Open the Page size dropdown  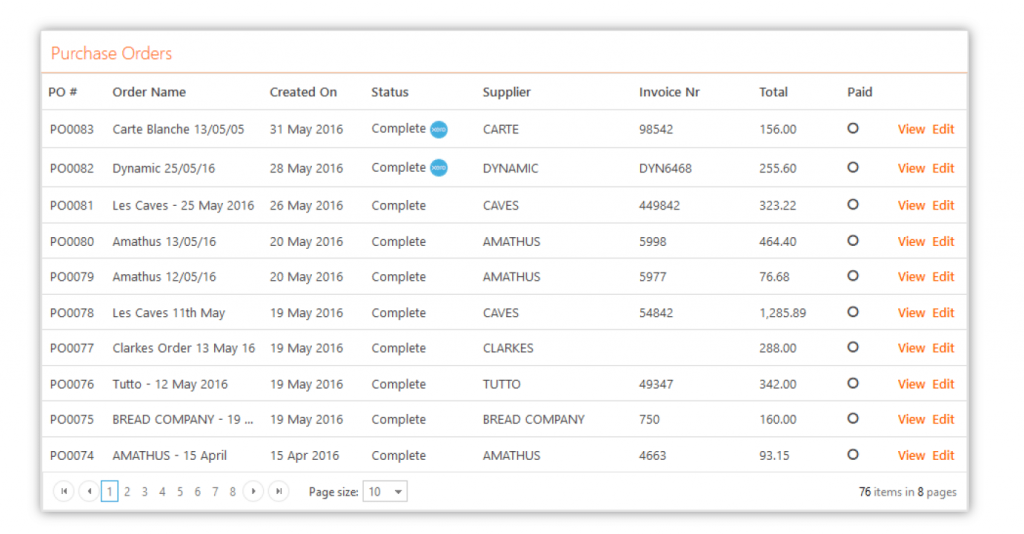(x=385, y=492)
